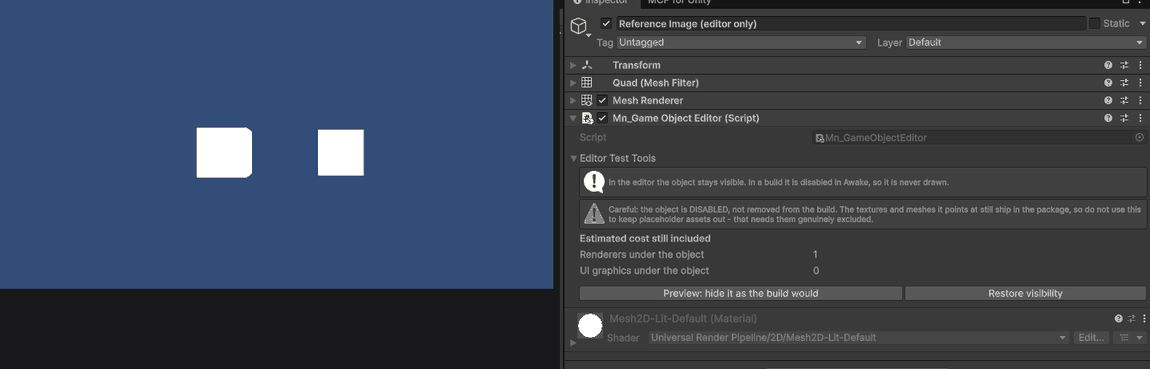The height and width of the screenshot is (369, 1150).
Task: Click the object picker circle for the Script field
Action: point(1139,137)
